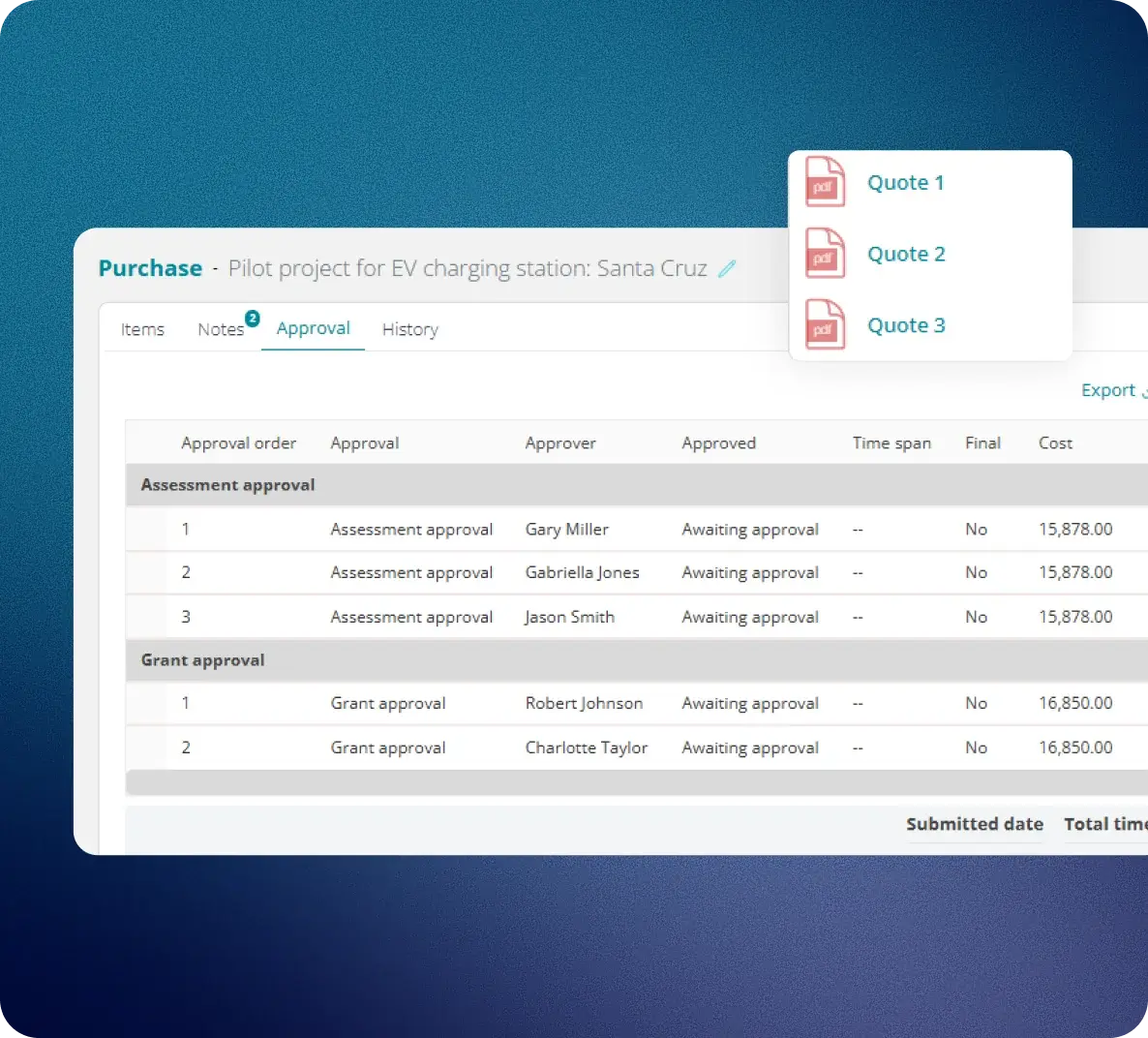Open the Quote 2 link
The height and width of the screenshot is (1038, 1148).
click(906, 254)
